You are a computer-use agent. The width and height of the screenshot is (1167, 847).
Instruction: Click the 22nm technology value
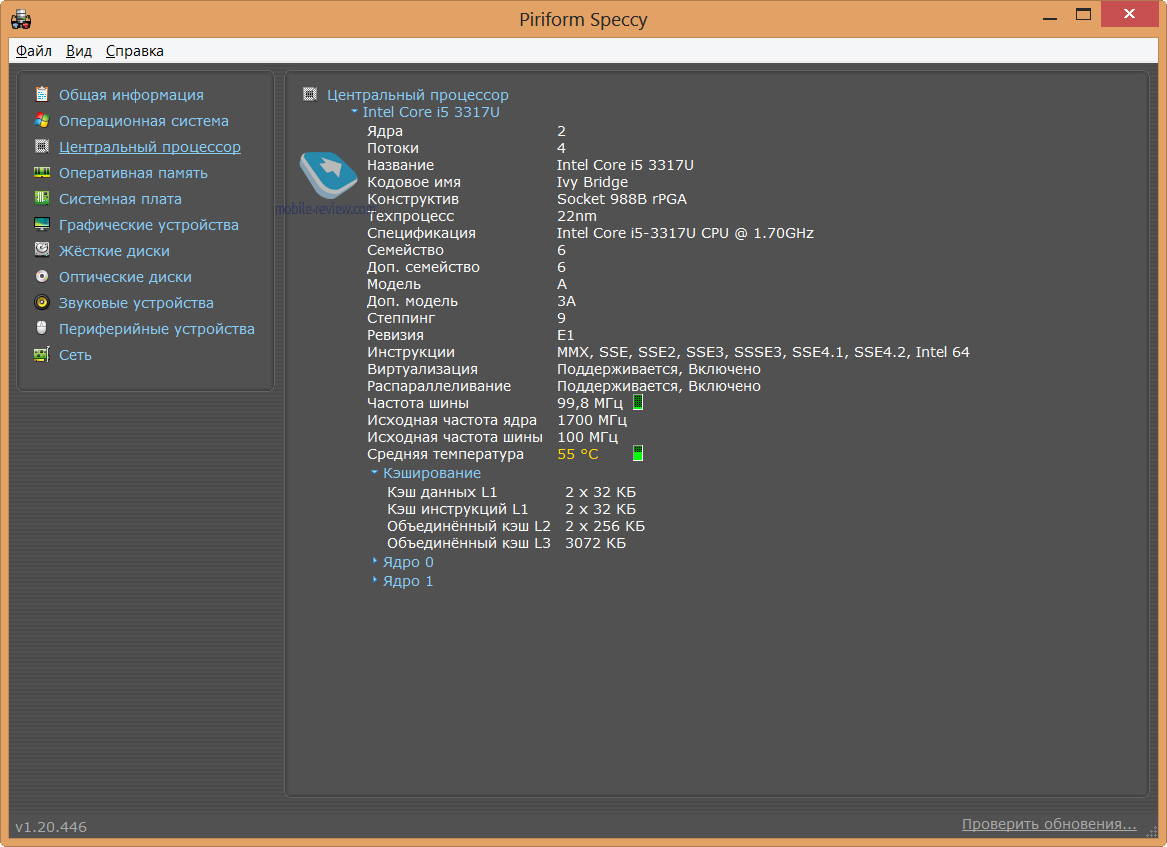coord(577,216)
